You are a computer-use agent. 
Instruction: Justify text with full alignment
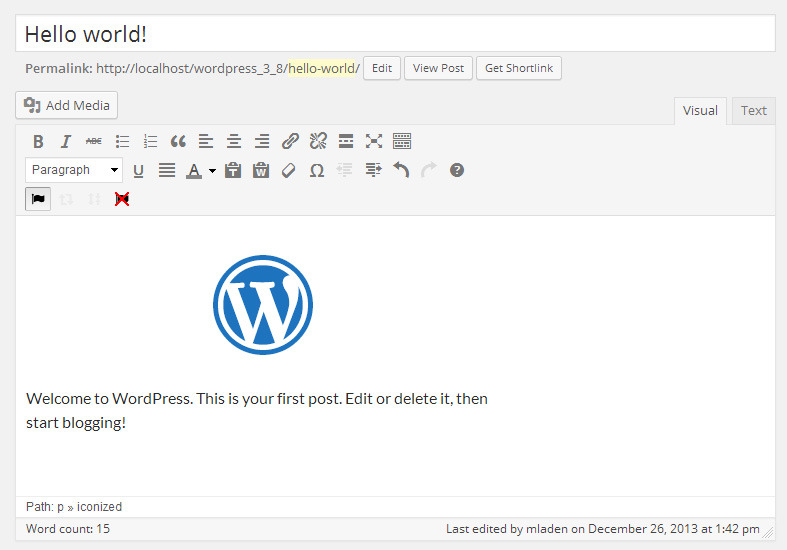pos(167,171)
